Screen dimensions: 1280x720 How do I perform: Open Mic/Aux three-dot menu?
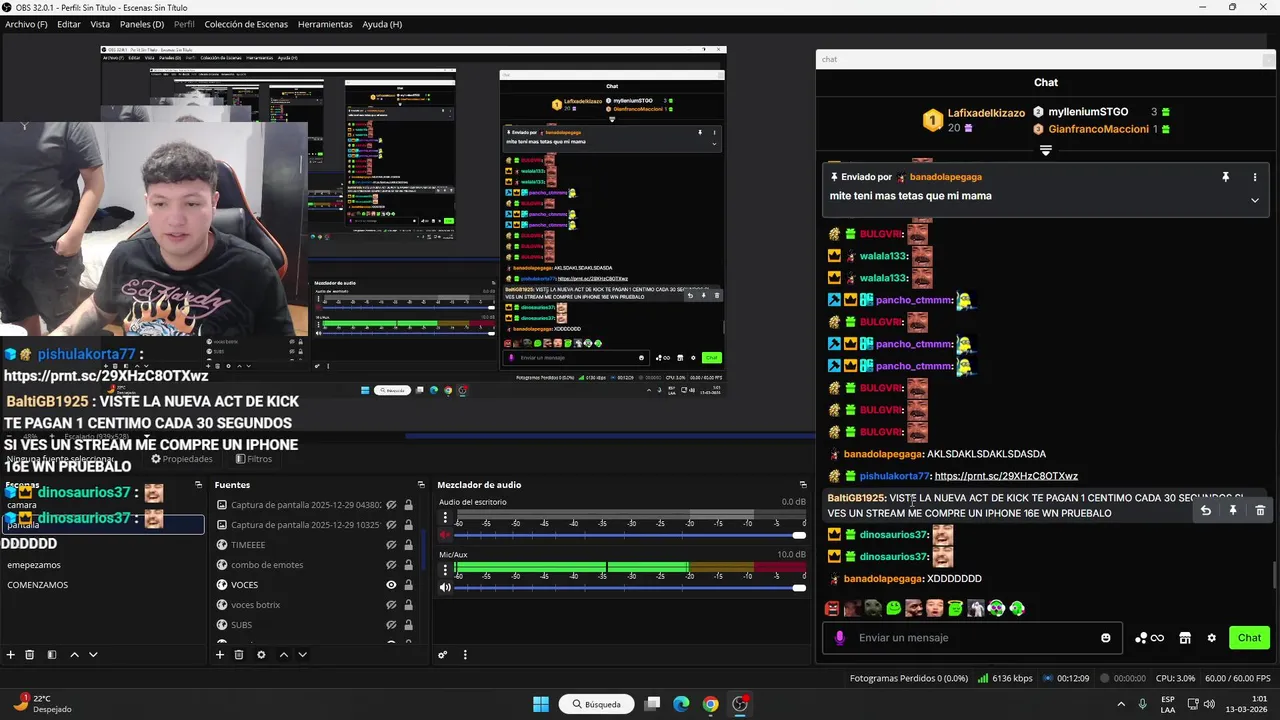click(445, 570)
